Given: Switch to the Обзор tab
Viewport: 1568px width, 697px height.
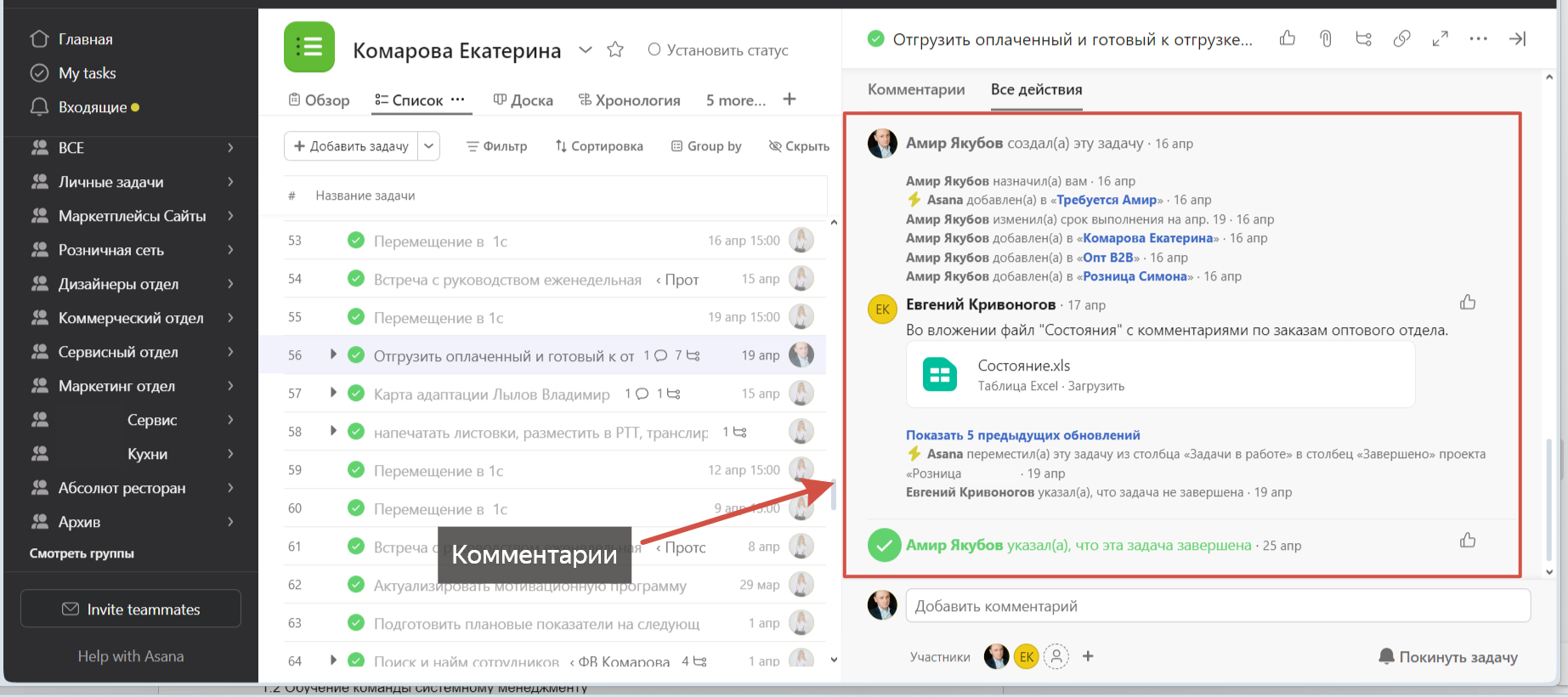Looking at the screenshot, I should (319, 100).
